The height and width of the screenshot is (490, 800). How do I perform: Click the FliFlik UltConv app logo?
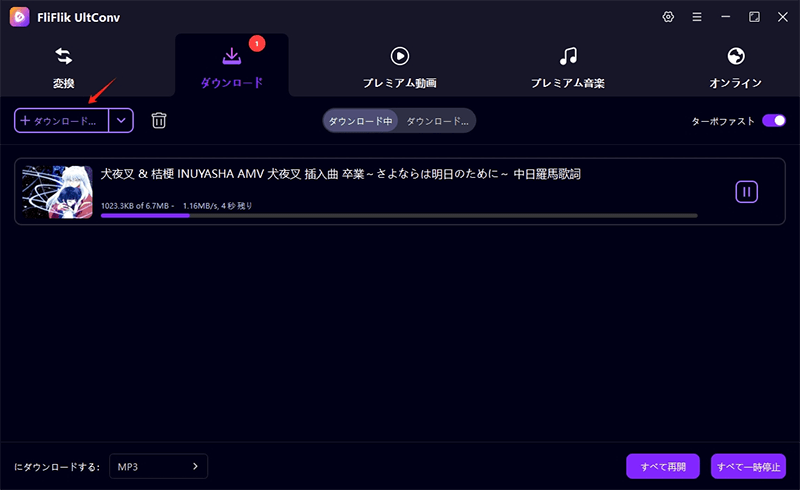click(x=19, y=17)
